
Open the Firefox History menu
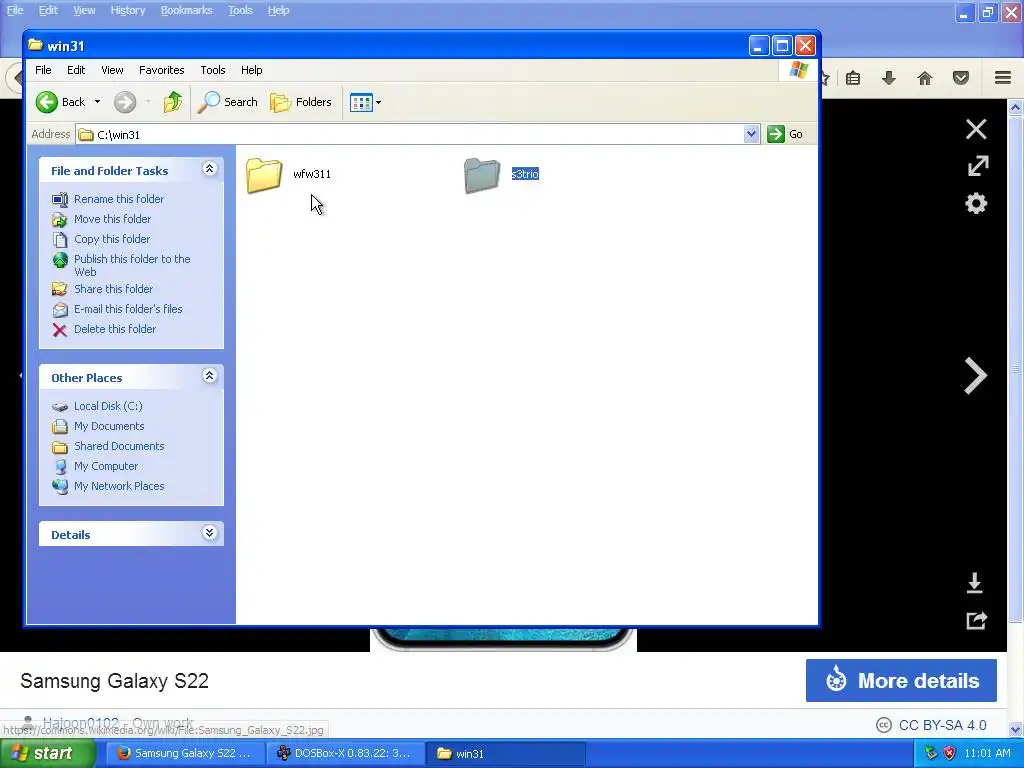tap(127, 10)
